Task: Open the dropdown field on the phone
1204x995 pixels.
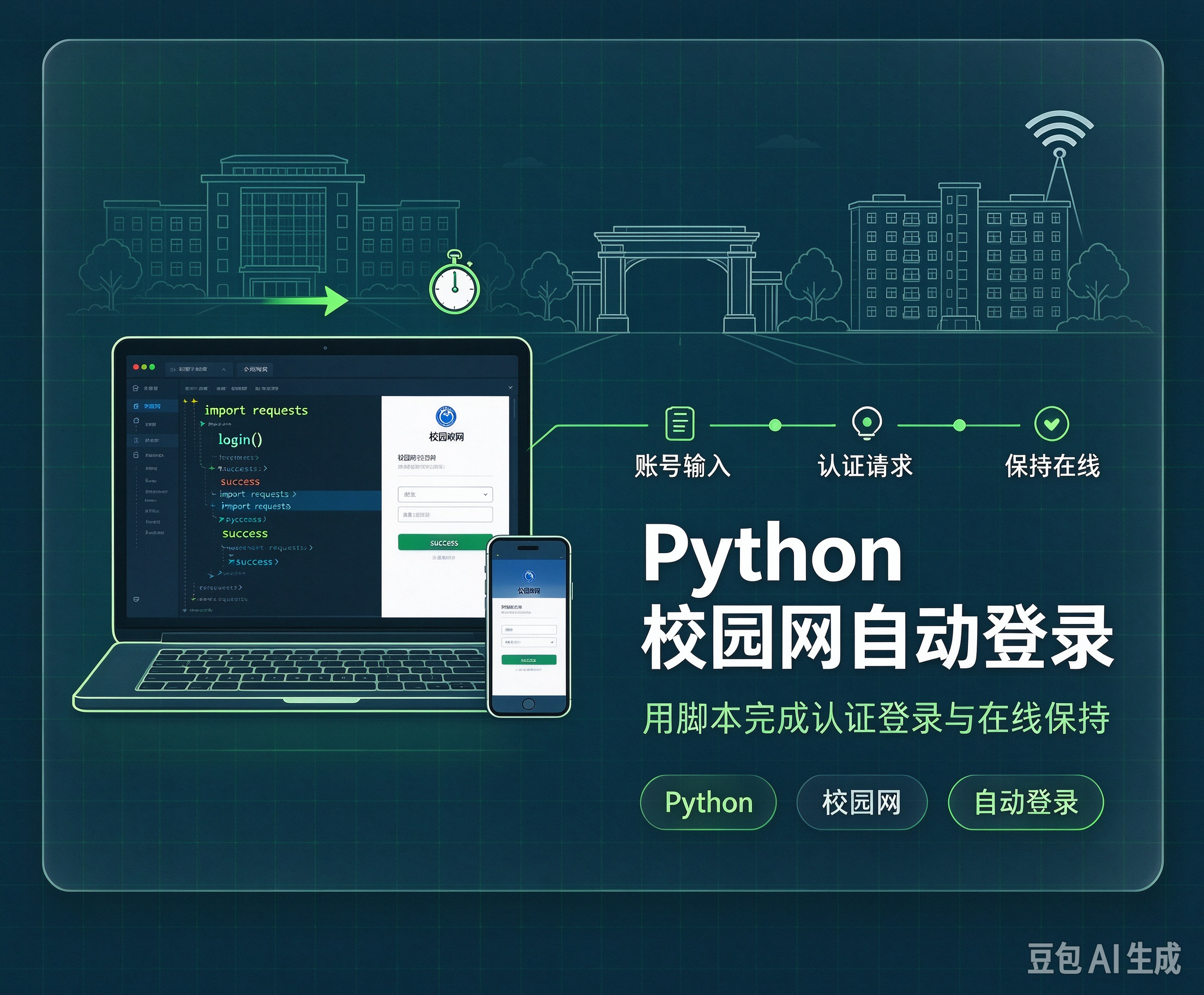Action: [529, 643]
